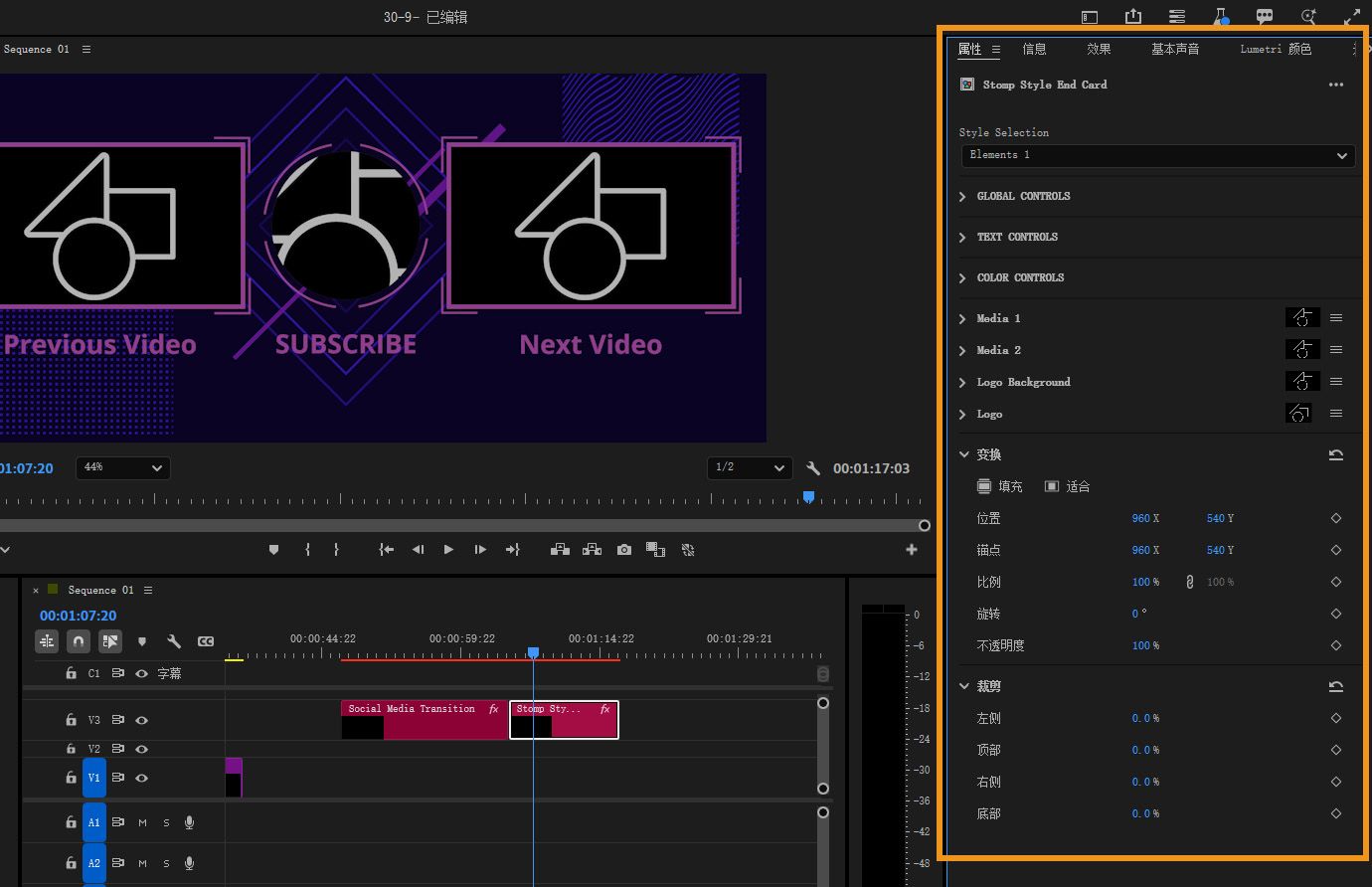Toggle the V3 track eye visibility
This screenshot has height=887, width=1372.
coord(142,720)
